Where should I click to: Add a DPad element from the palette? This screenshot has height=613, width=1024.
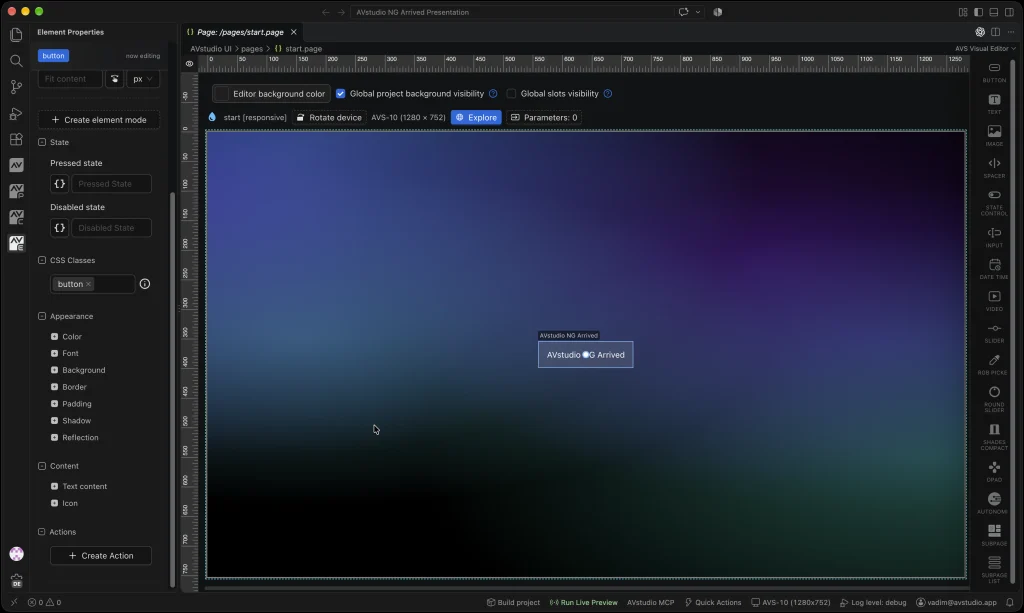(x=994, y=472)
